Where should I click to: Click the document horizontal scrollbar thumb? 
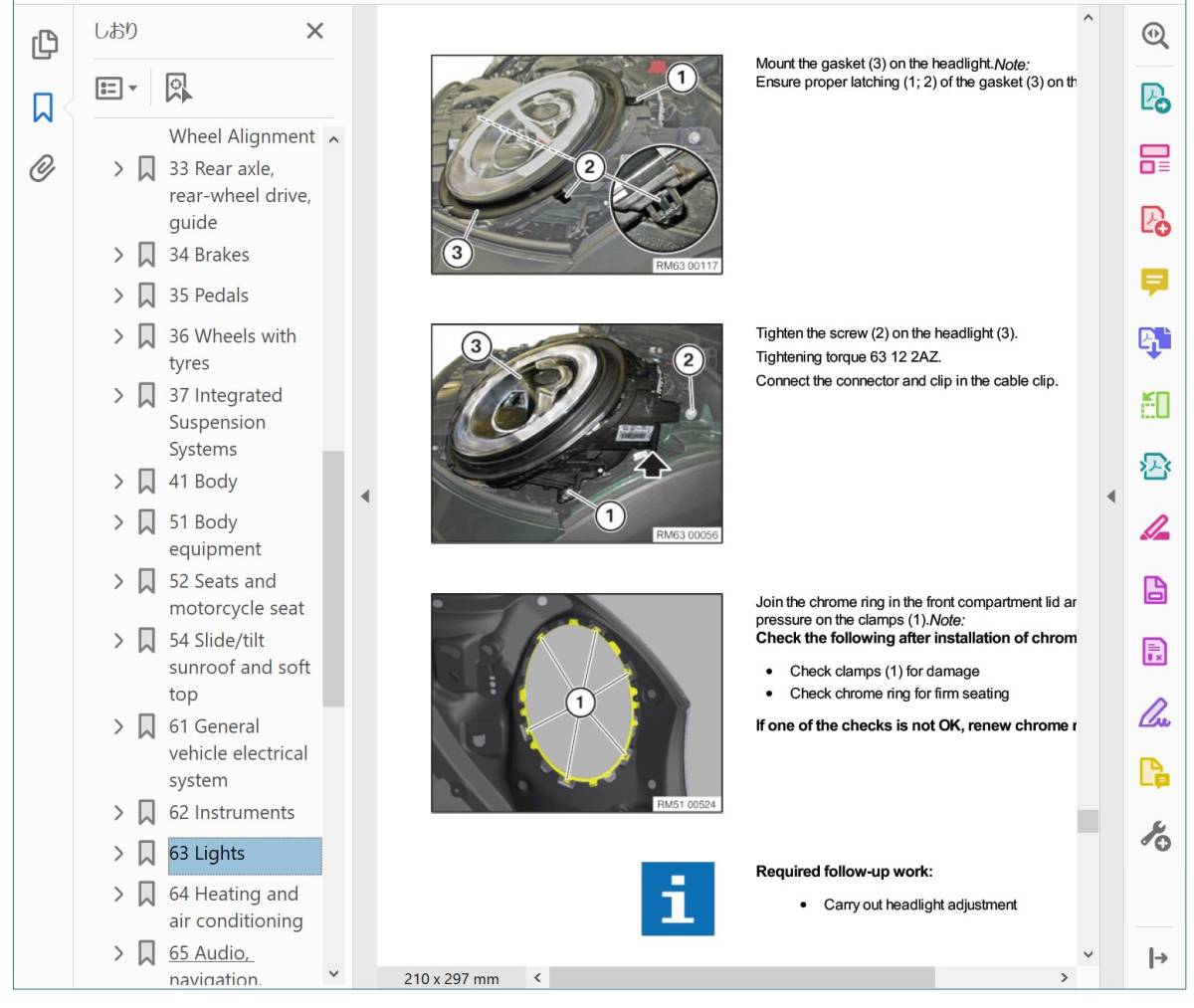pos(741,978)
